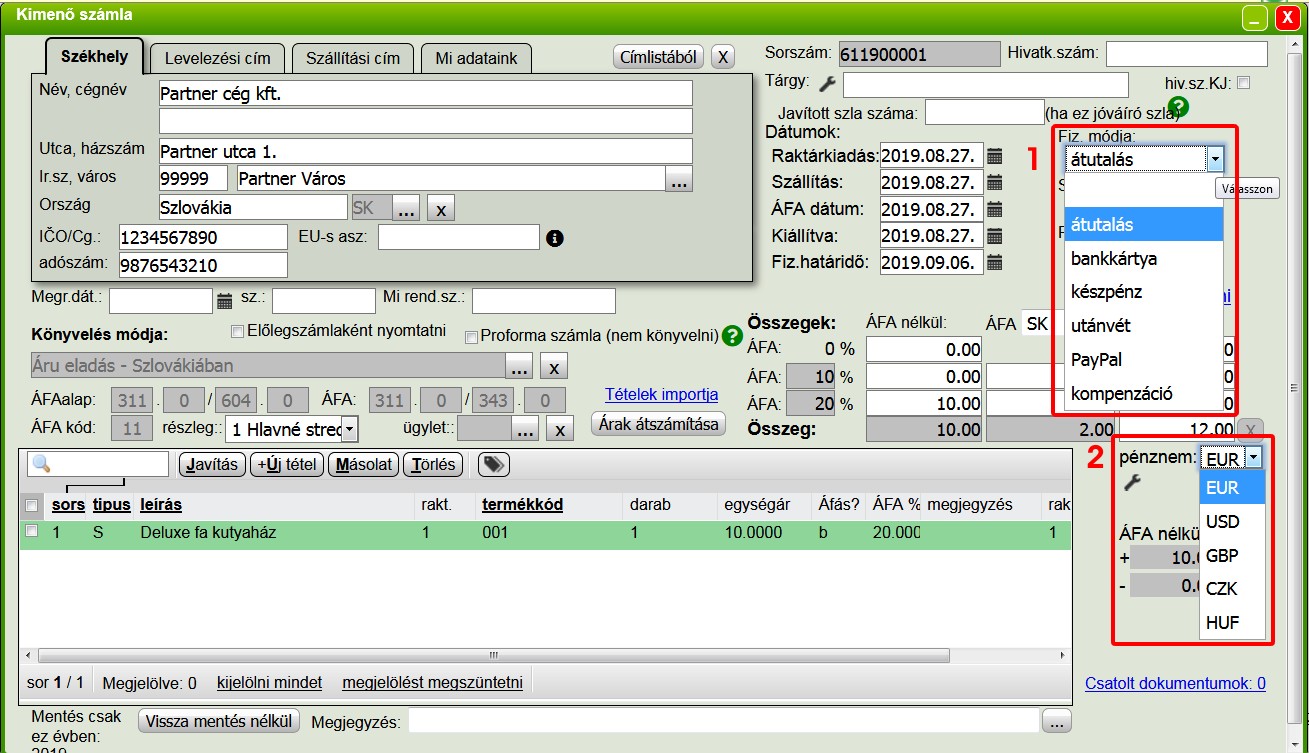This screenshot has height=753, width=1309.
Task: Open the calendar for ÁFA dátum
Action: [x=994, y=210]
